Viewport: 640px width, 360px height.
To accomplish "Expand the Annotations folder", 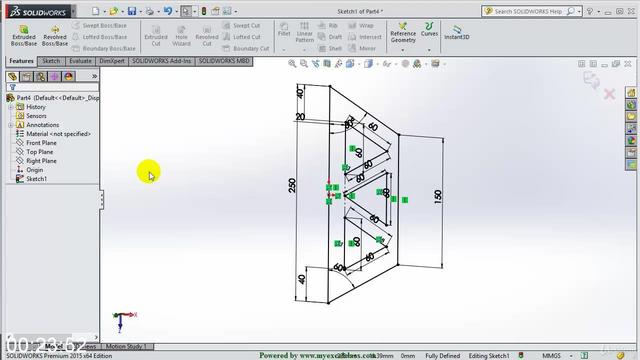I will [x=11, y=125].
